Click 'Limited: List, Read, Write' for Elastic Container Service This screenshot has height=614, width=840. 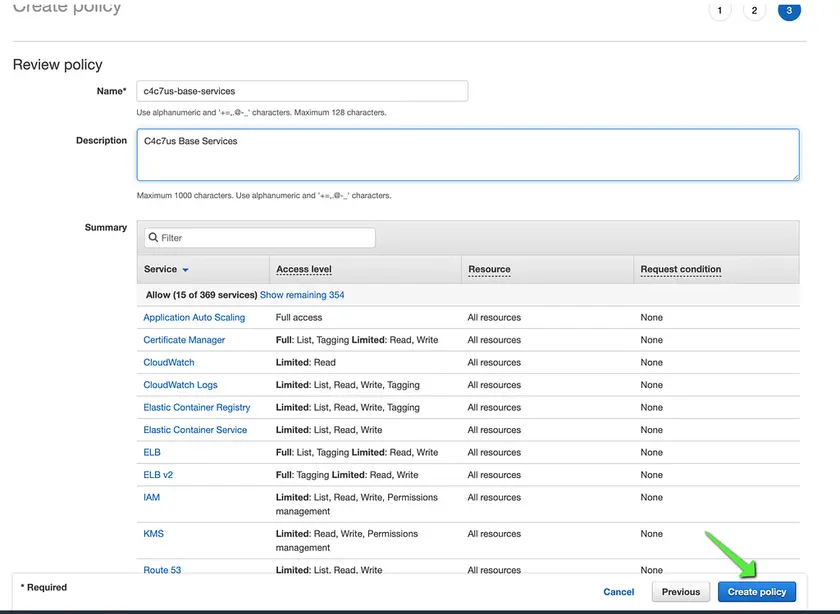click(329, 430)
